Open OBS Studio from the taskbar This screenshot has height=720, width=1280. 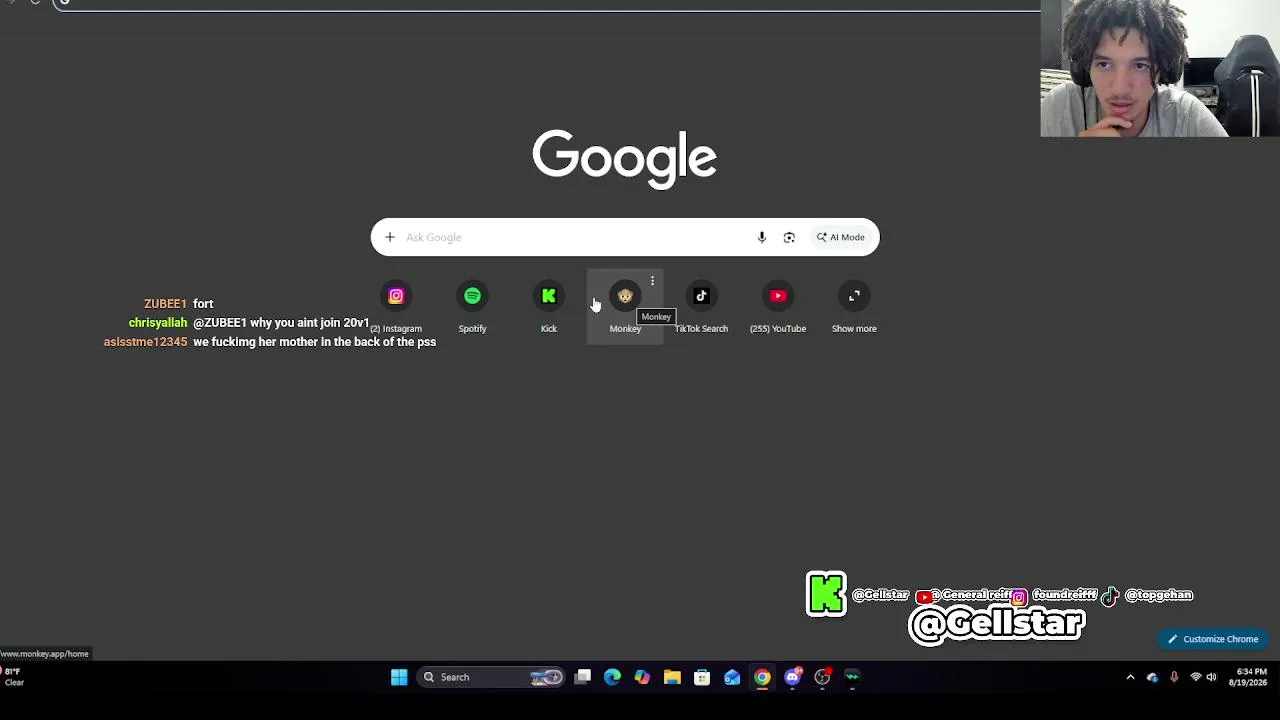tap(822, 677)
